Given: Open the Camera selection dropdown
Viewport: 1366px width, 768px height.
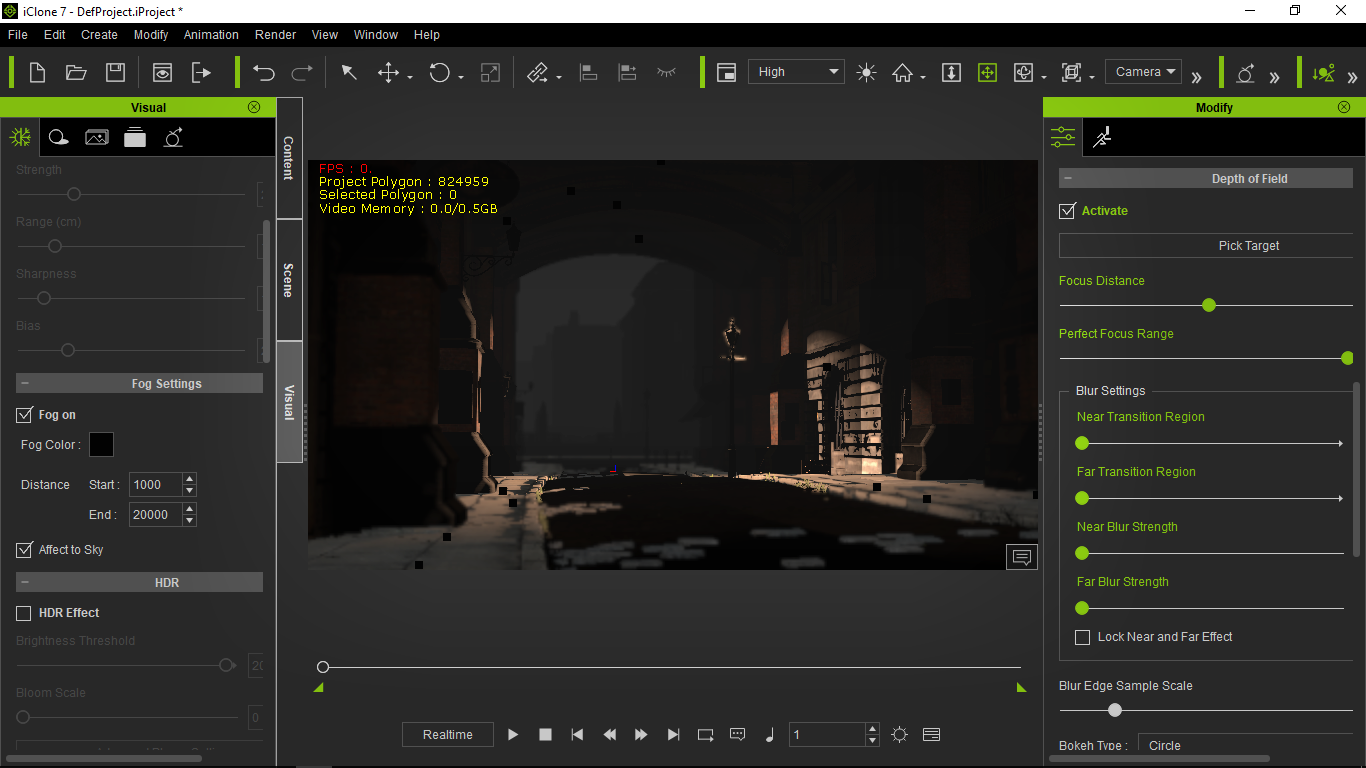Looking at the screenshot, I should click(x=1143, y=72).
